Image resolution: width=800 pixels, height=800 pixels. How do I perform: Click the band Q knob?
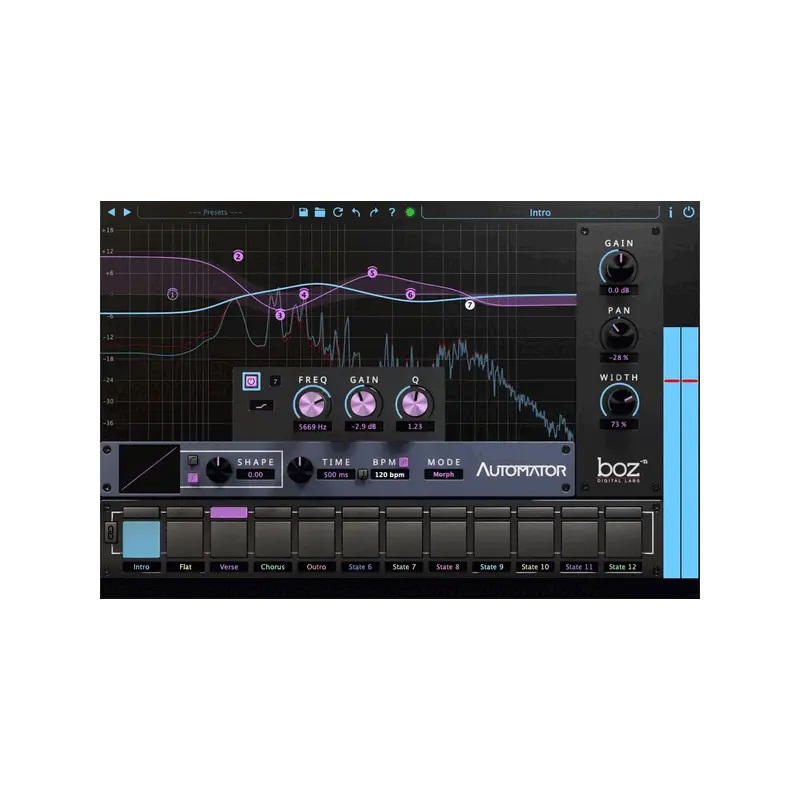[x=415, y=404]
